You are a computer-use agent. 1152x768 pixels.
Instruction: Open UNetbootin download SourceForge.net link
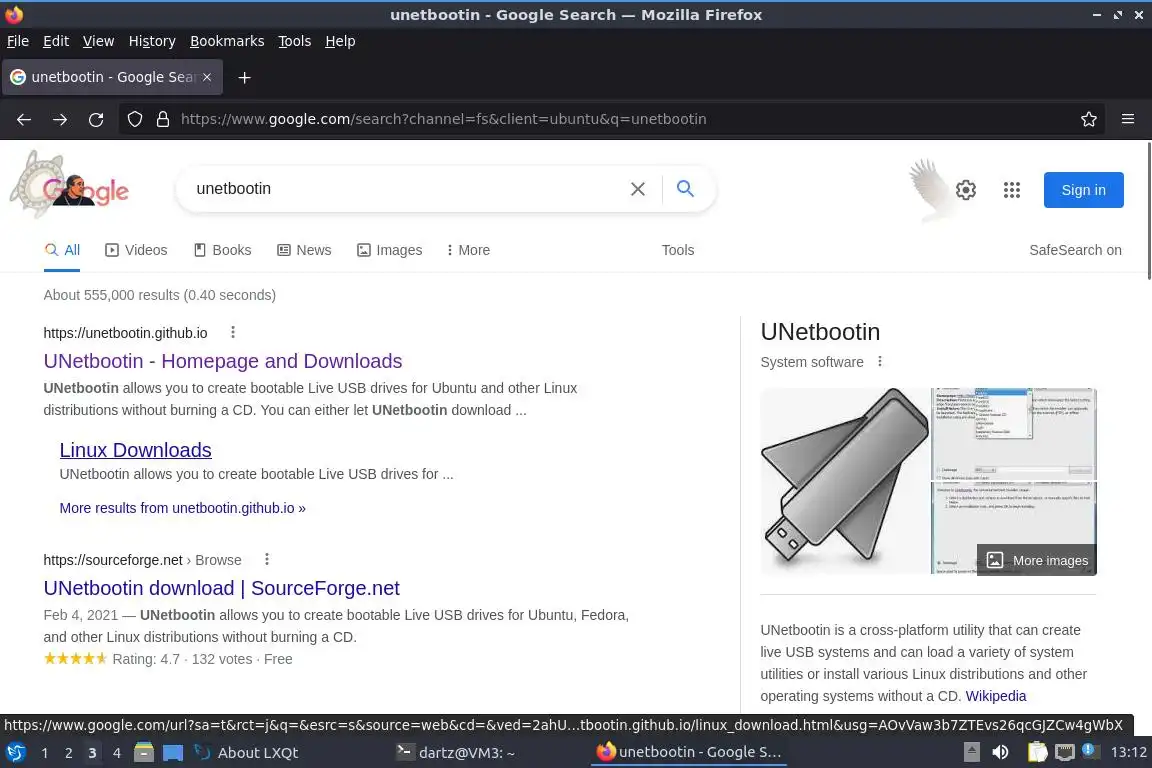[221, 588]
